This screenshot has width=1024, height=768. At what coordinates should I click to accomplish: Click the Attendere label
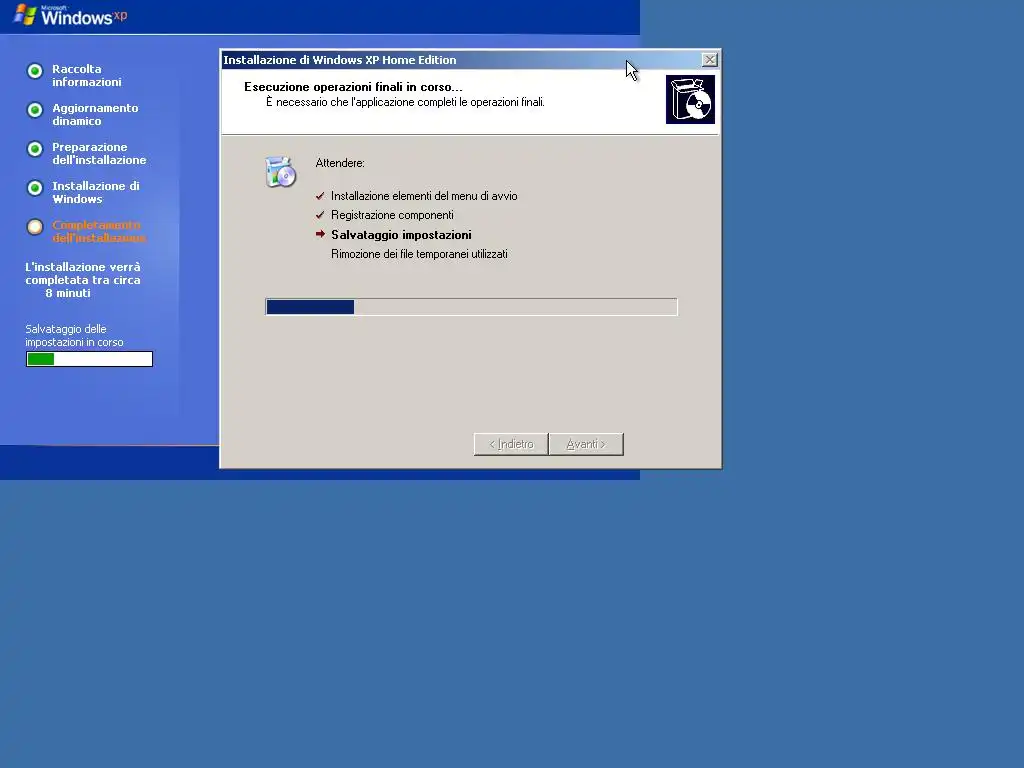click(340, 163)
